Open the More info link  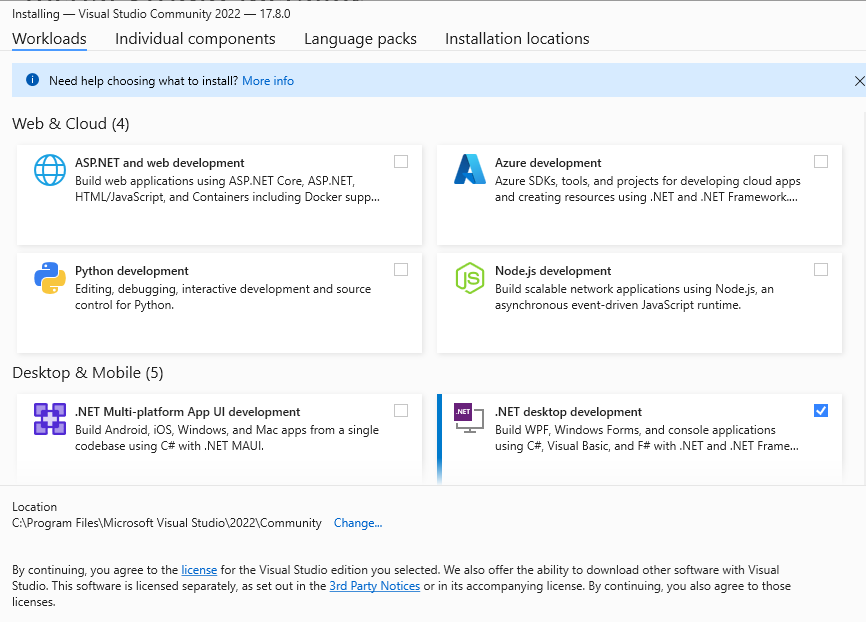268,81
